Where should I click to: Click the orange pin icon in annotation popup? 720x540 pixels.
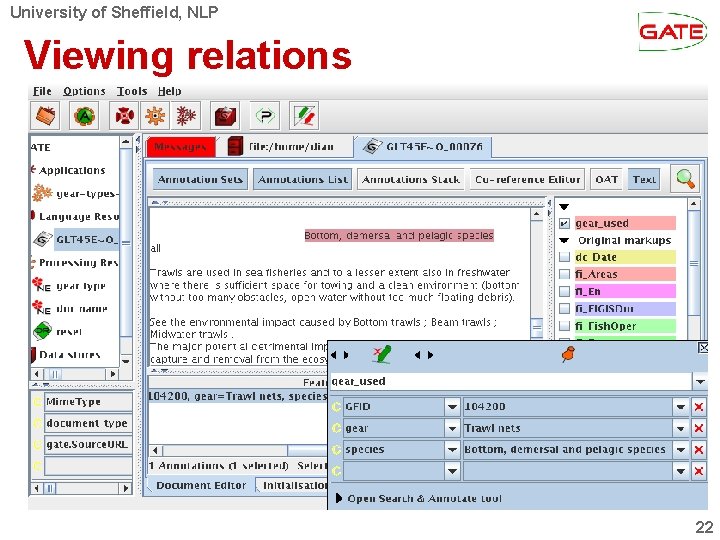[x=568, y=354]
